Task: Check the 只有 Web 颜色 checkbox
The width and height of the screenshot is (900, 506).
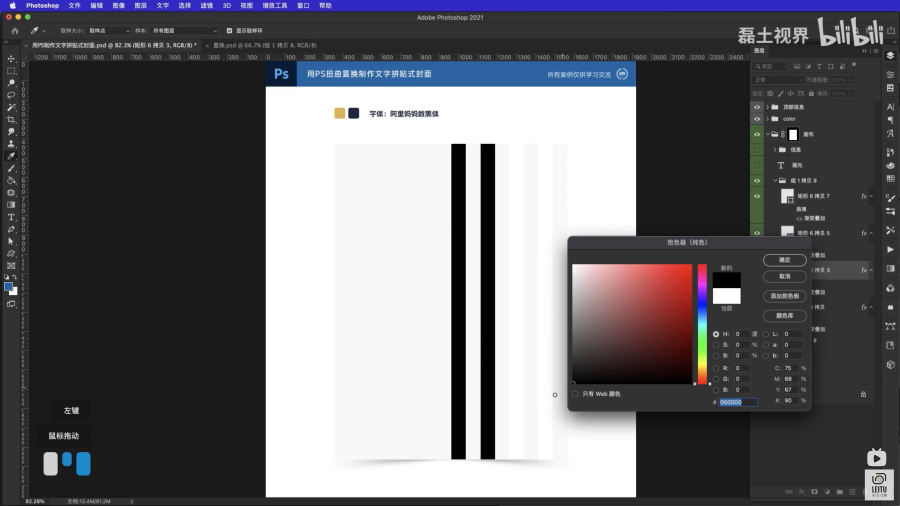Action: pos(575,394)
